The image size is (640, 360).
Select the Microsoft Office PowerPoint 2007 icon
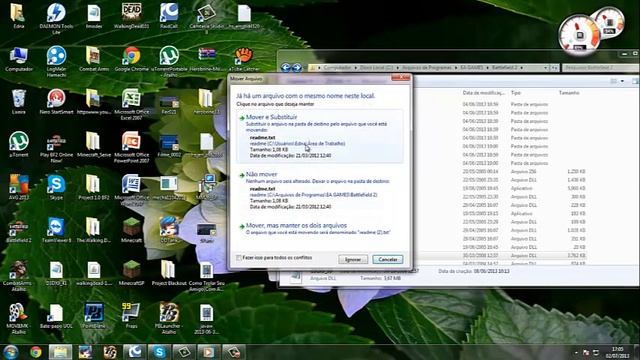pyautogui.click(x=131, y=147)
